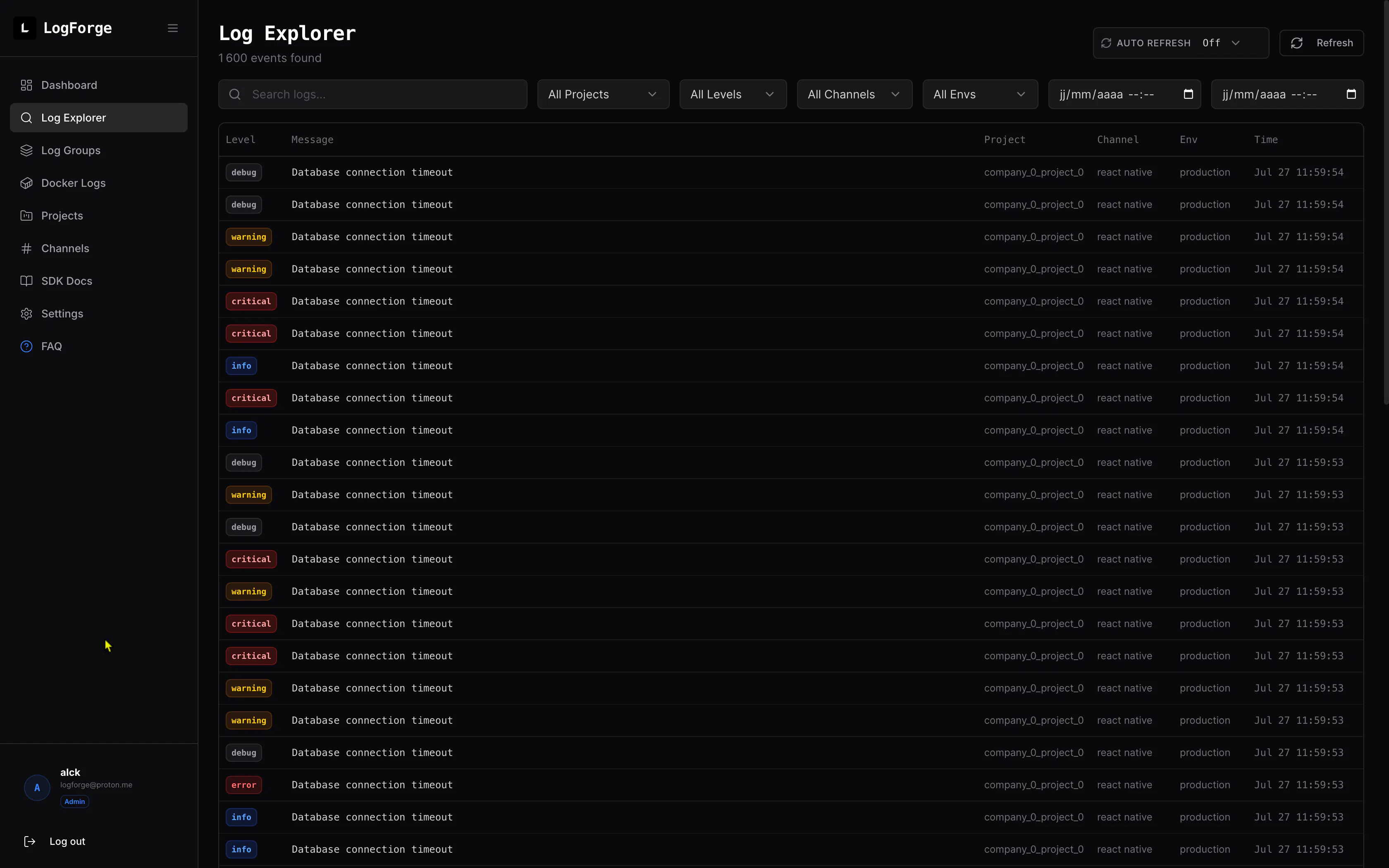This screenshot has height=868, width=1389.
Task: Click the Log Explorer page title
Action: tap(287, 33)
